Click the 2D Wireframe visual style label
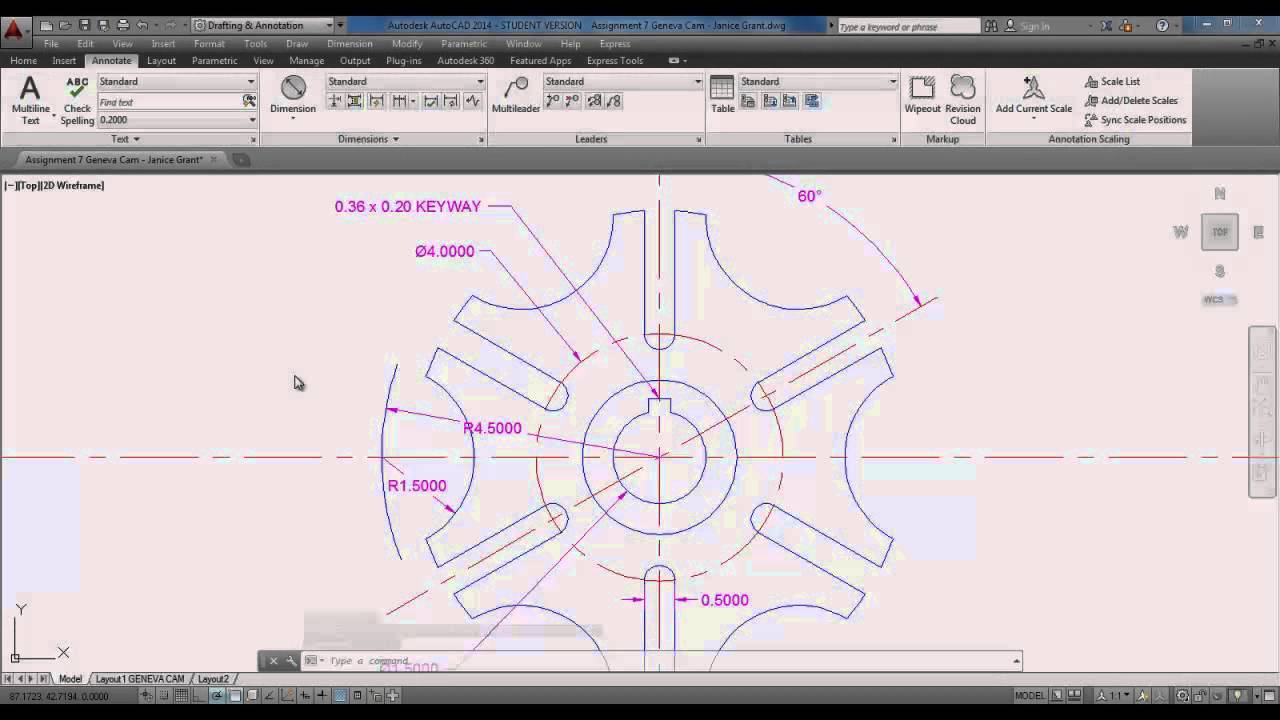 point(72,185)
